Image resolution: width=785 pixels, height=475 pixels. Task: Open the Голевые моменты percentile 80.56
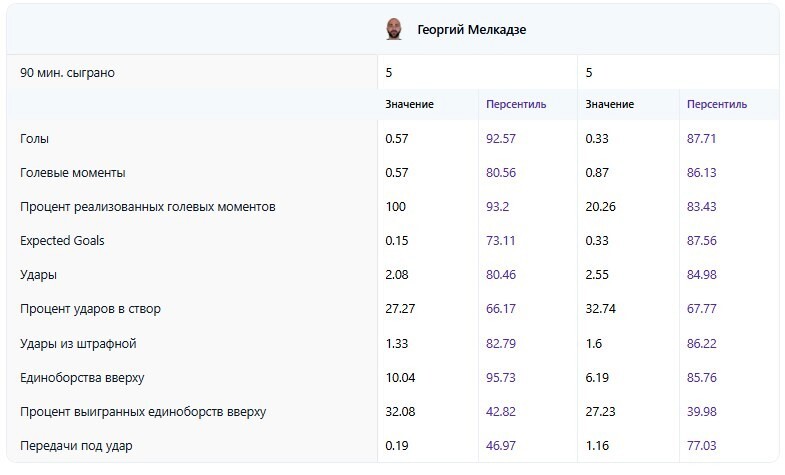501,173
